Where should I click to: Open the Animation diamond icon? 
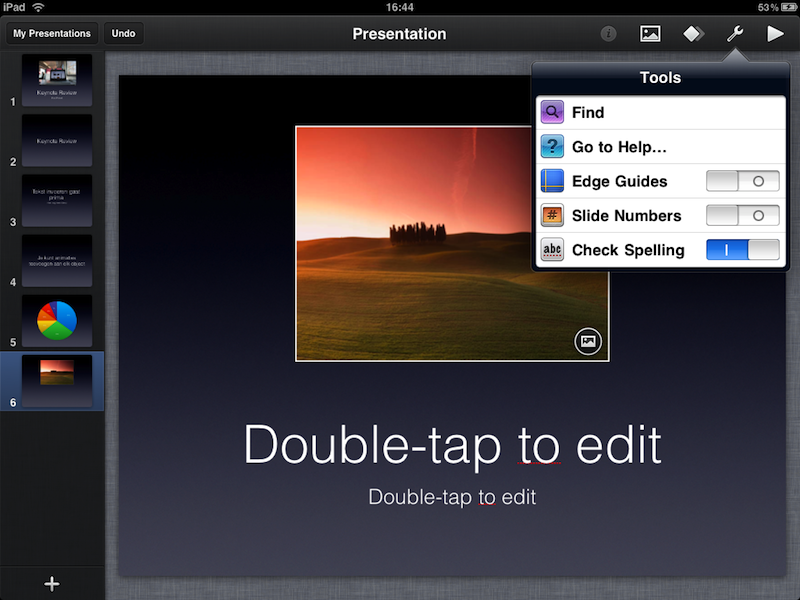[x=693, y=34]
